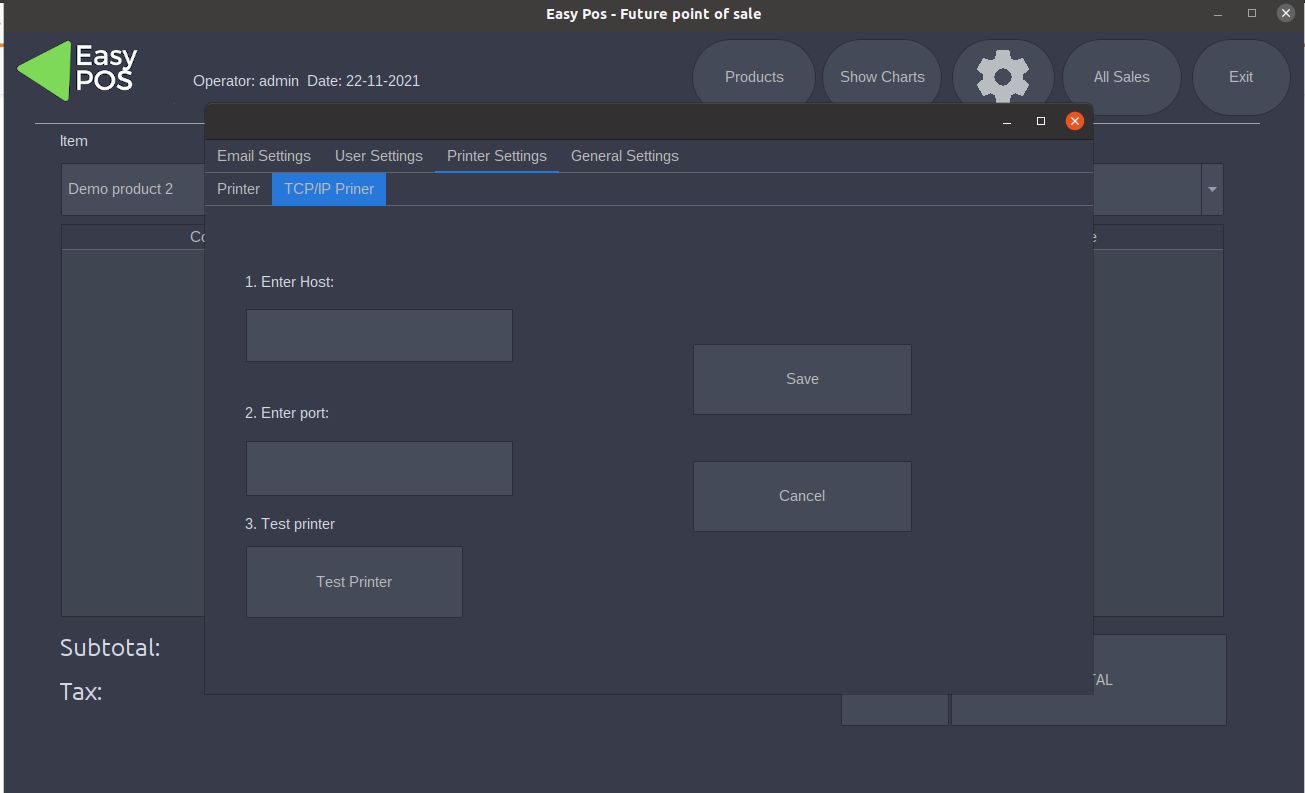Viewport: 1305px width, 793px height.
Task: Click the Easy POS green arrow logo
Action: 45,71
